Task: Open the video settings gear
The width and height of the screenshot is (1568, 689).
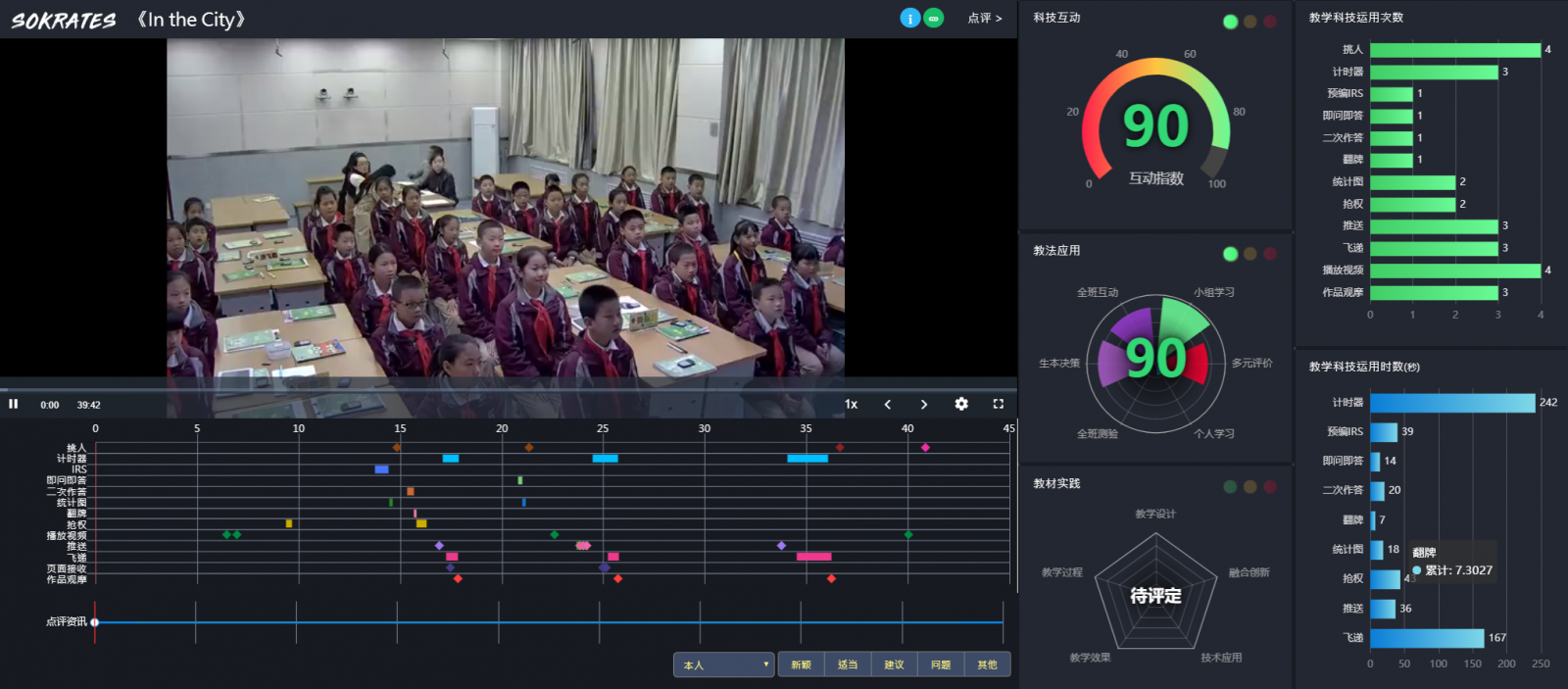Action: (961, 404)
